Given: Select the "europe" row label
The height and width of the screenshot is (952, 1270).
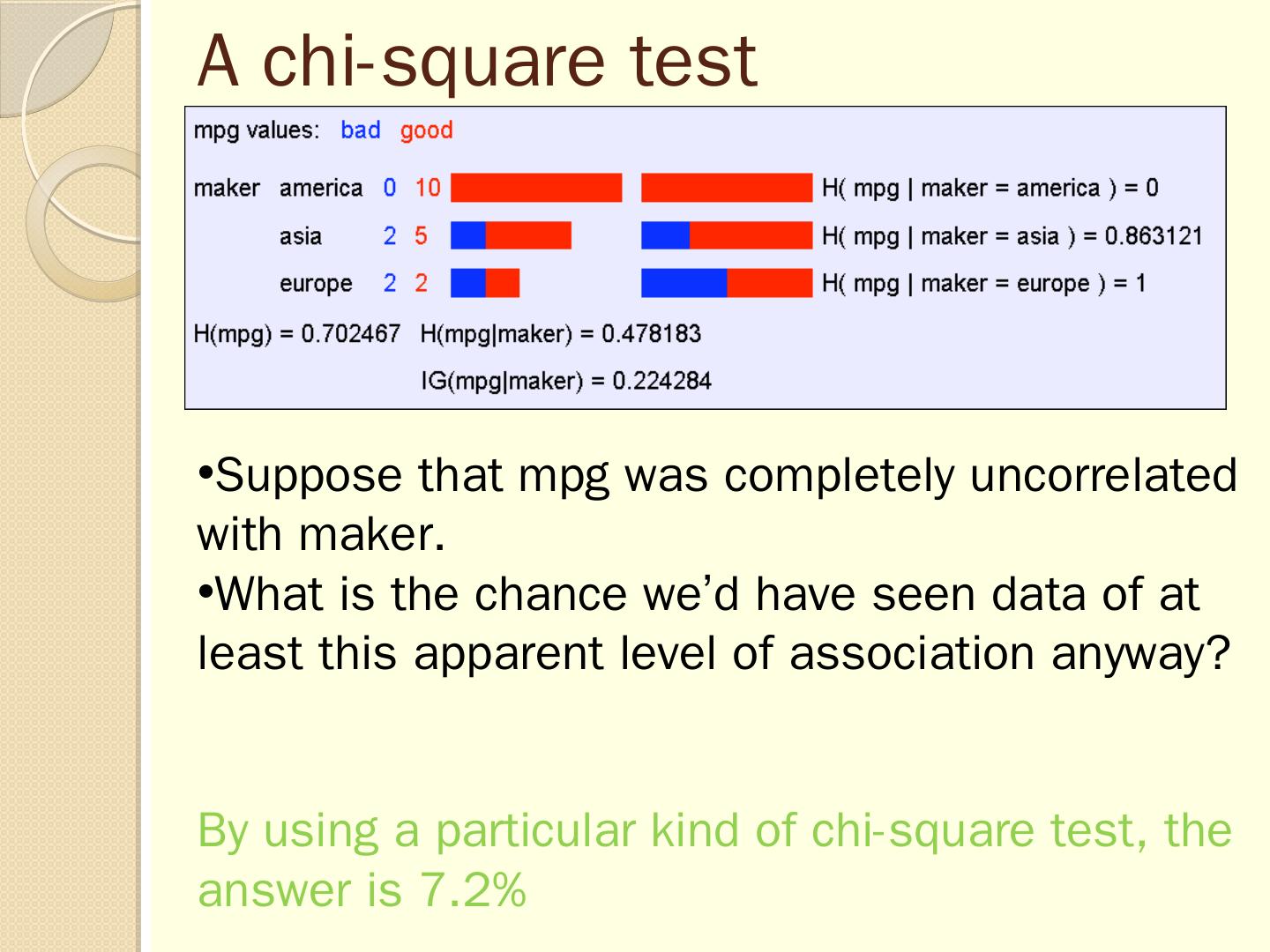Looking at the screenshot, I should click(316, 284).
